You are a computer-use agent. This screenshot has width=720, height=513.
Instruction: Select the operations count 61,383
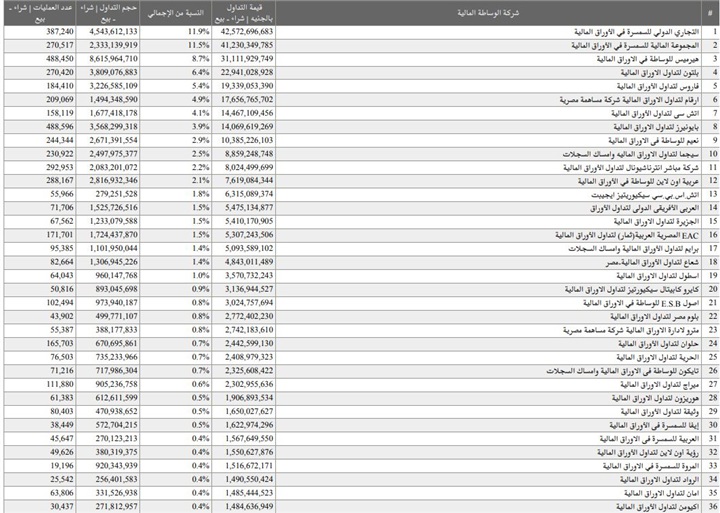[39, 398]
